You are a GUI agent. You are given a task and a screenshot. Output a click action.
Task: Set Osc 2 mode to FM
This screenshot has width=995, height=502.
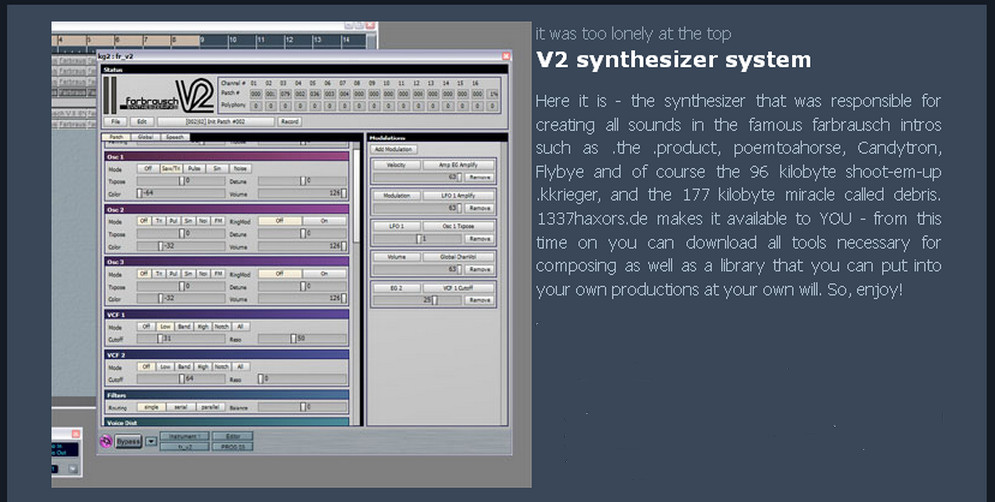coord(218,221)
